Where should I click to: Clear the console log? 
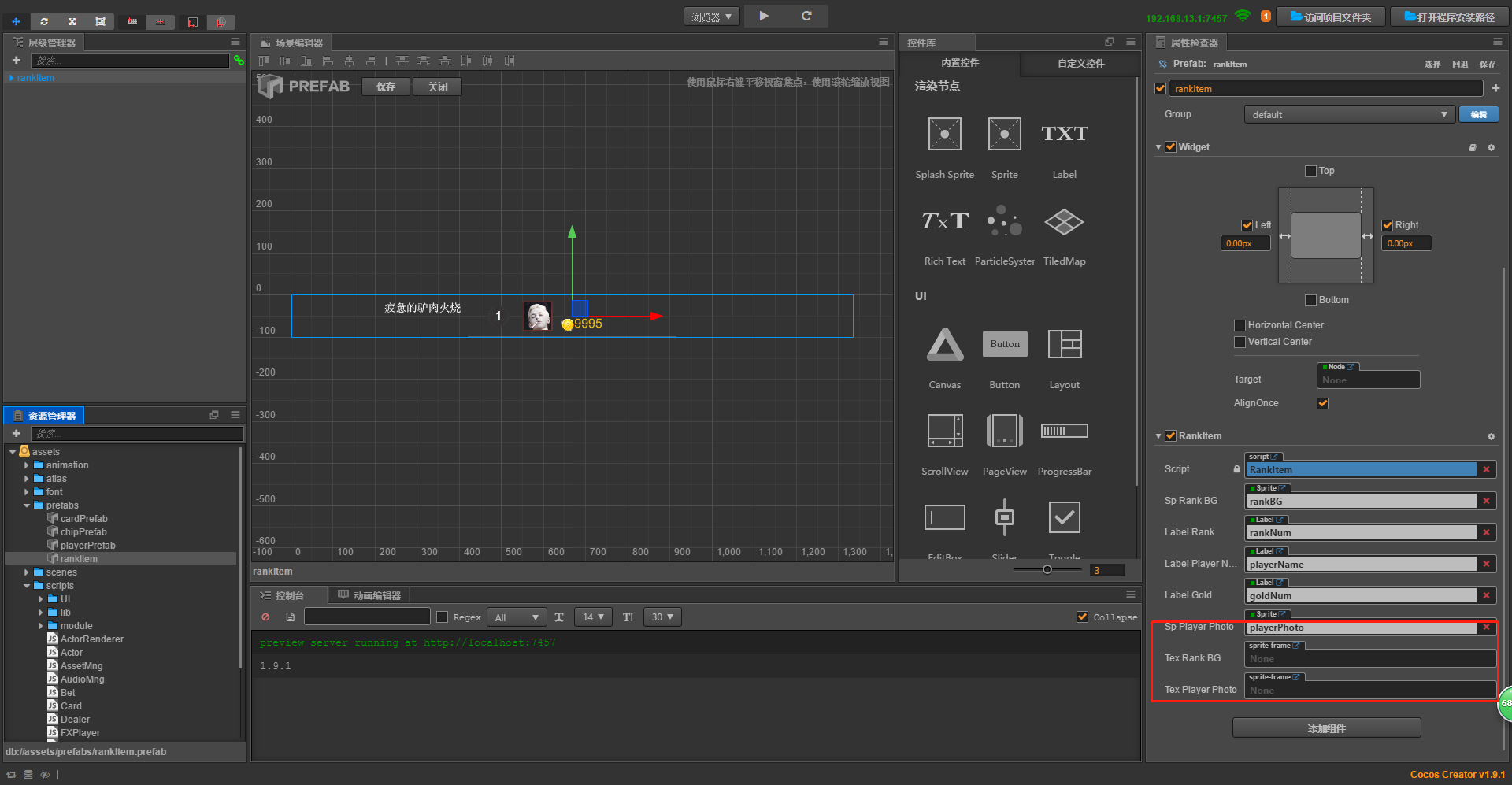(x=265, y=617)
